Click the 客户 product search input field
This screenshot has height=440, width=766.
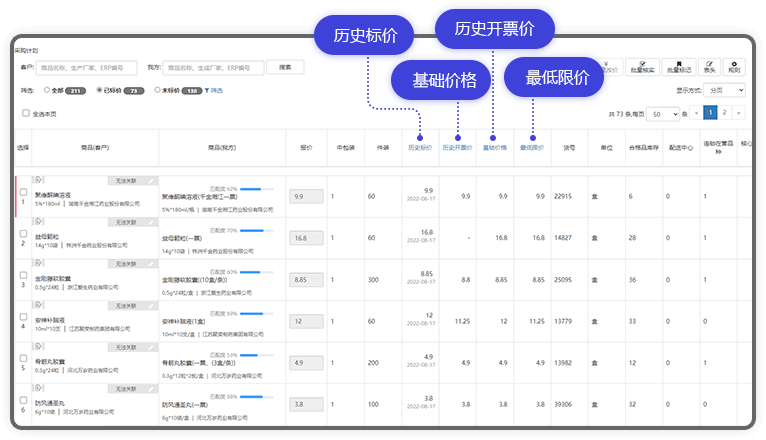click(x=87, y=68)
